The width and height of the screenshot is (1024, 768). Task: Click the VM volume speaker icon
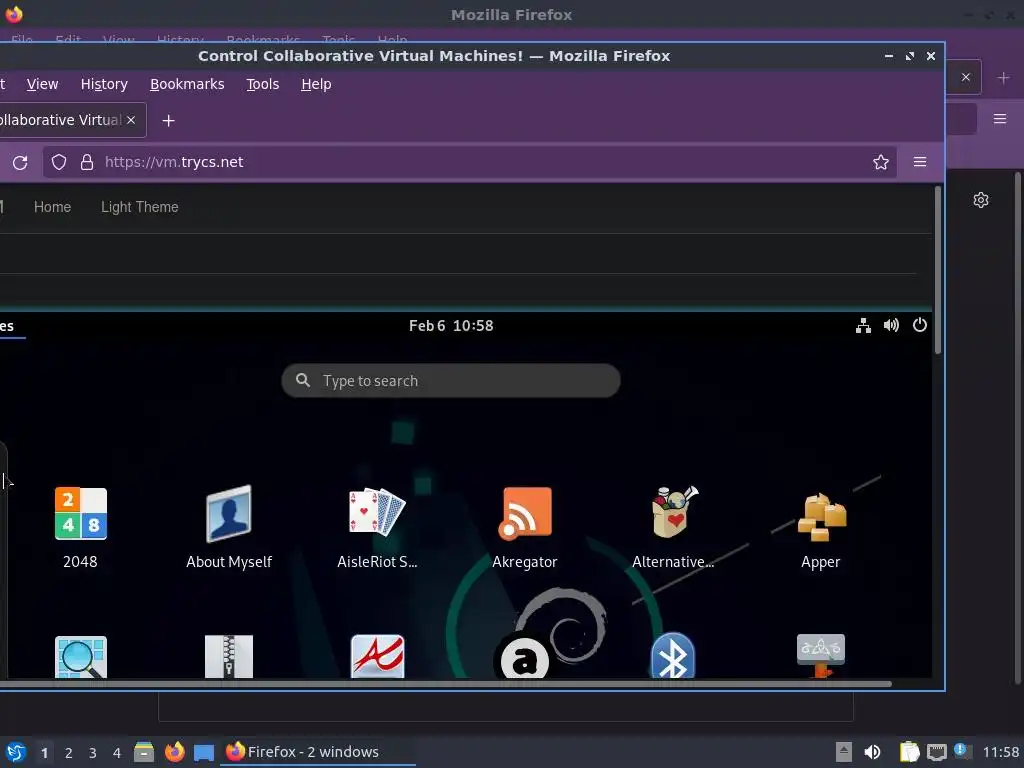891,325
